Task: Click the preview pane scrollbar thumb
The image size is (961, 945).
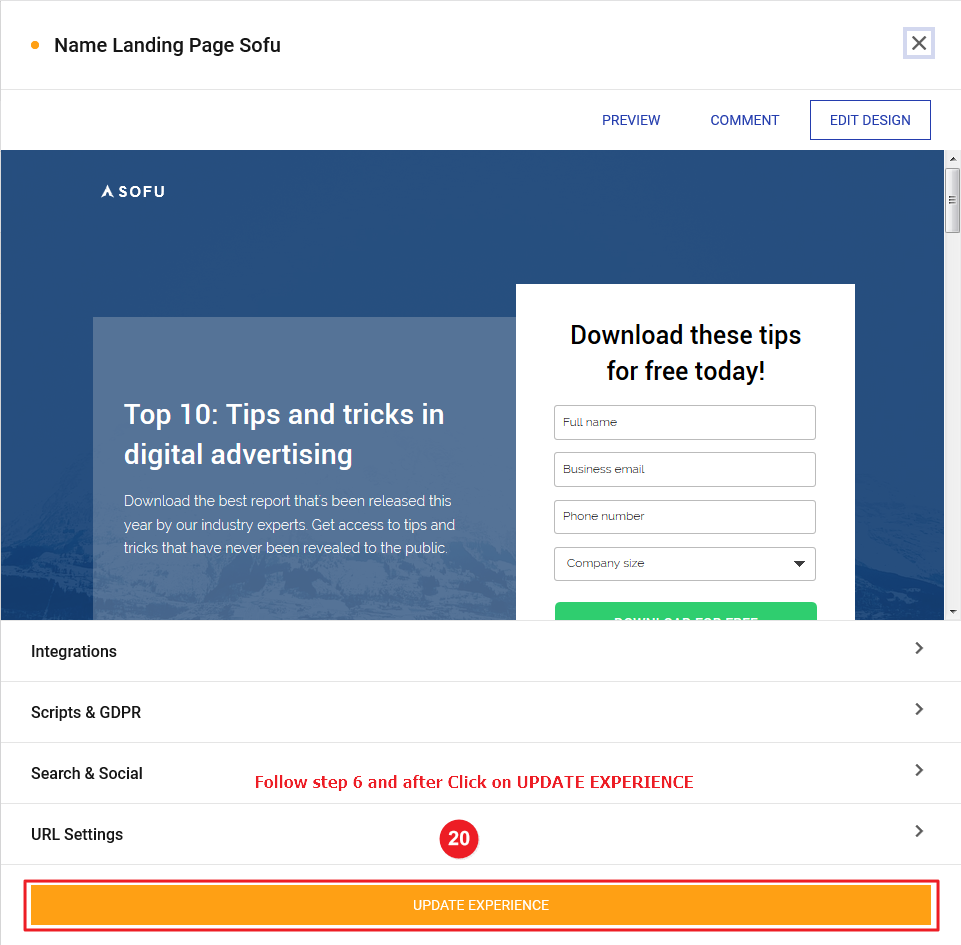Action: coord(952,200)
